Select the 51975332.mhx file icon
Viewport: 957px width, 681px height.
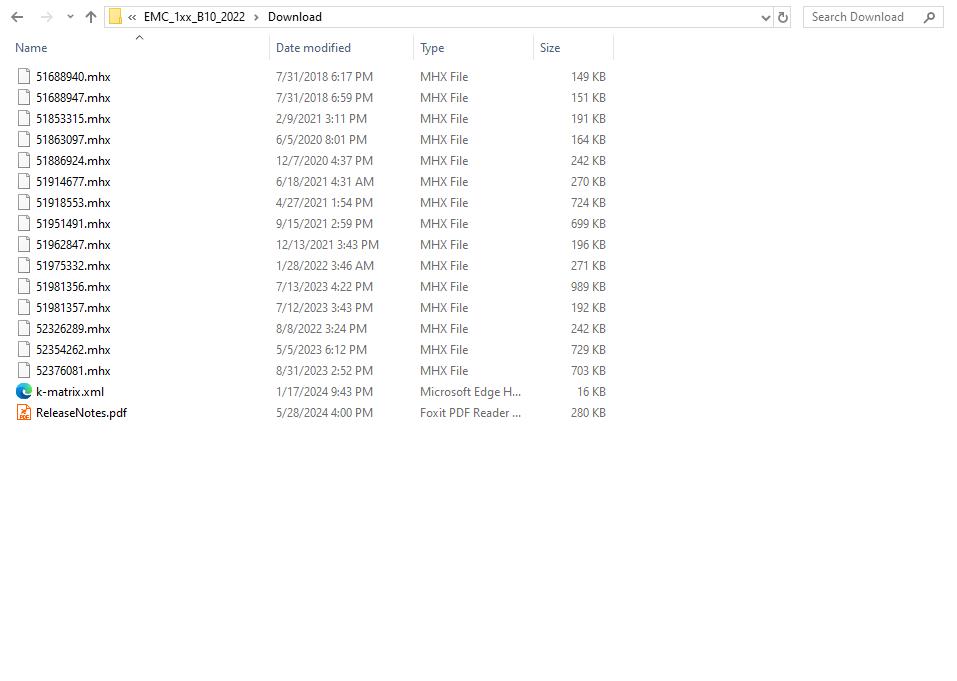(24, 265)
